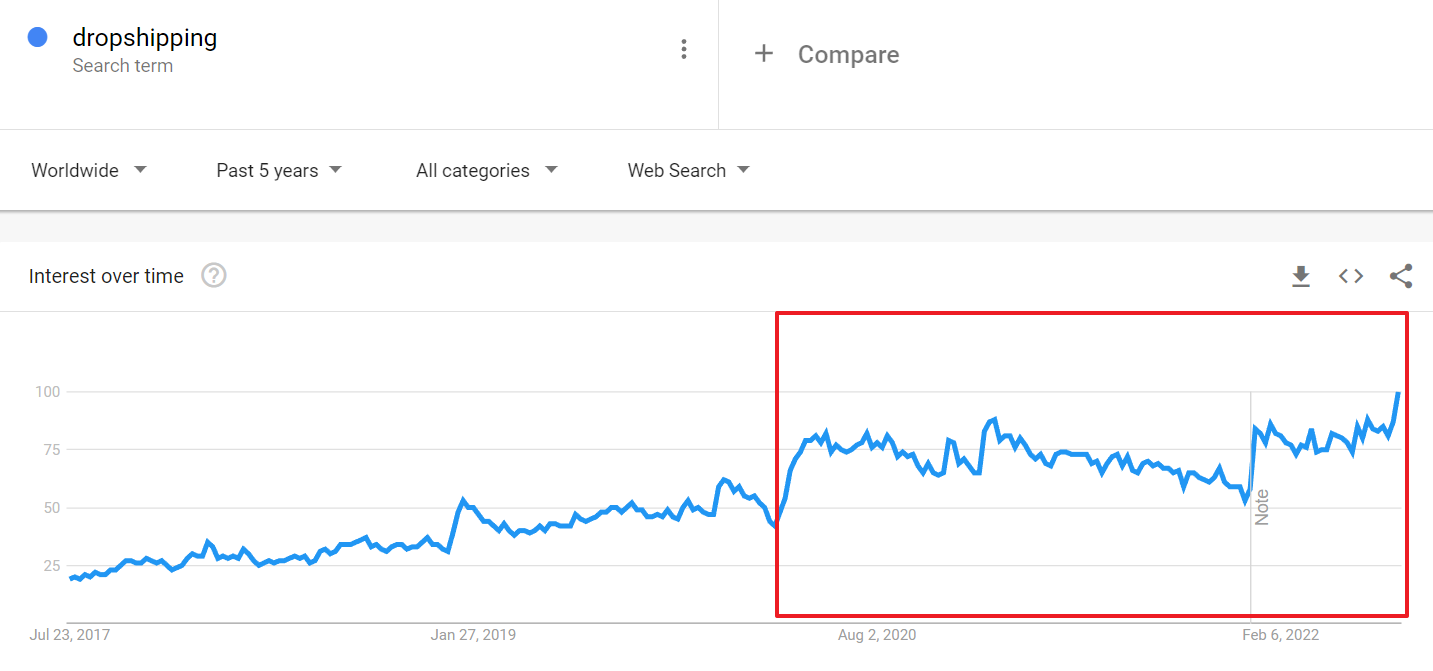Expand the All categories dropdown
The height and width of the screenshot is (671, 1433).
click(486, 170)
